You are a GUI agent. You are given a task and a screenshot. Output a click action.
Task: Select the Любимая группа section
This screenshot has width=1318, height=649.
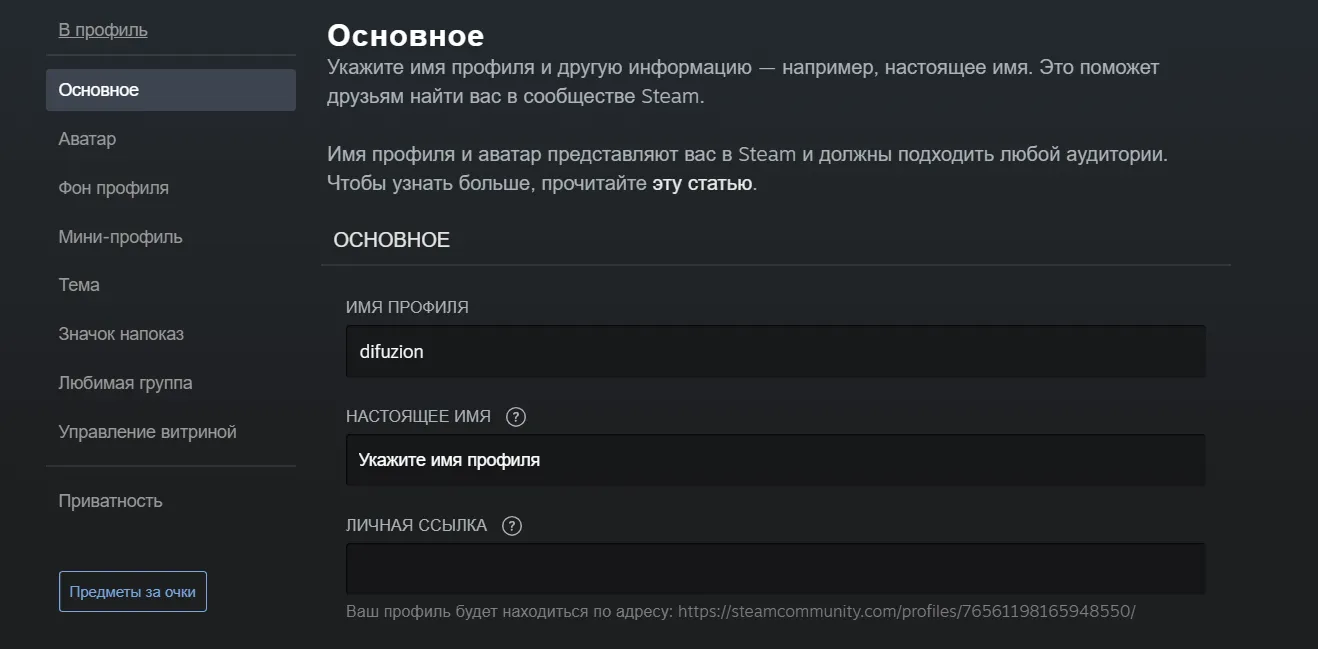(x=124, y=382)
